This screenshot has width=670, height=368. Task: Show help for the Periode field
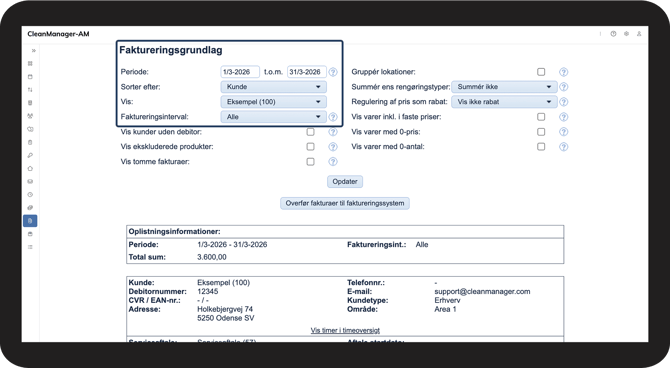click(333, 72)
